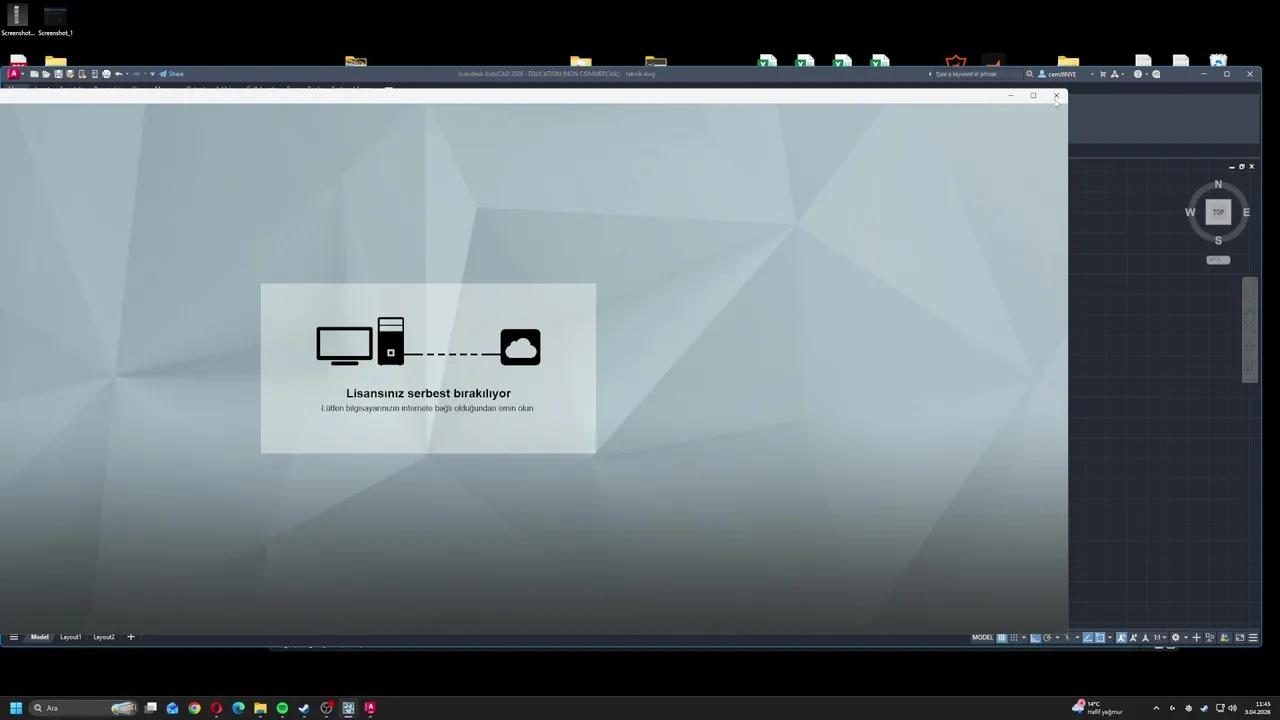Viewport: 1280px width, 720px height.
Task: Click the Undo arrow icon
Action: tap(119, 73)
